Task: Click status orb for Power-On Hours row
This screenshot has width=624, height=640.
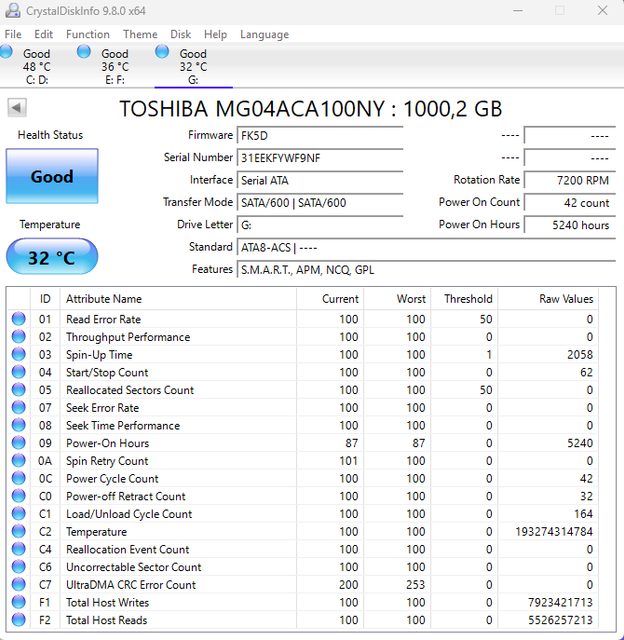Action: pyautogui.click(x=18, y=443)
